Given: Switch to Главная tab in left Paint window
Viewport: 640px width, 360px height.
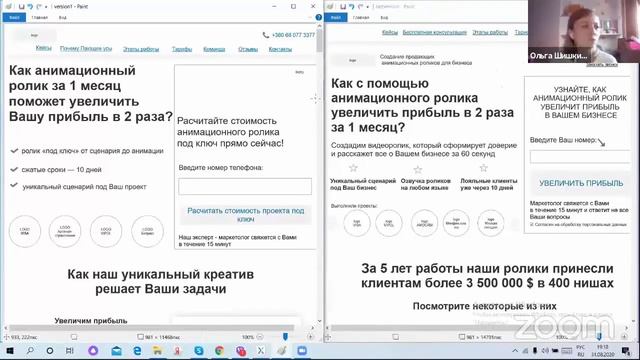Looking at the screenshot, I should click(x=40, y=18).
